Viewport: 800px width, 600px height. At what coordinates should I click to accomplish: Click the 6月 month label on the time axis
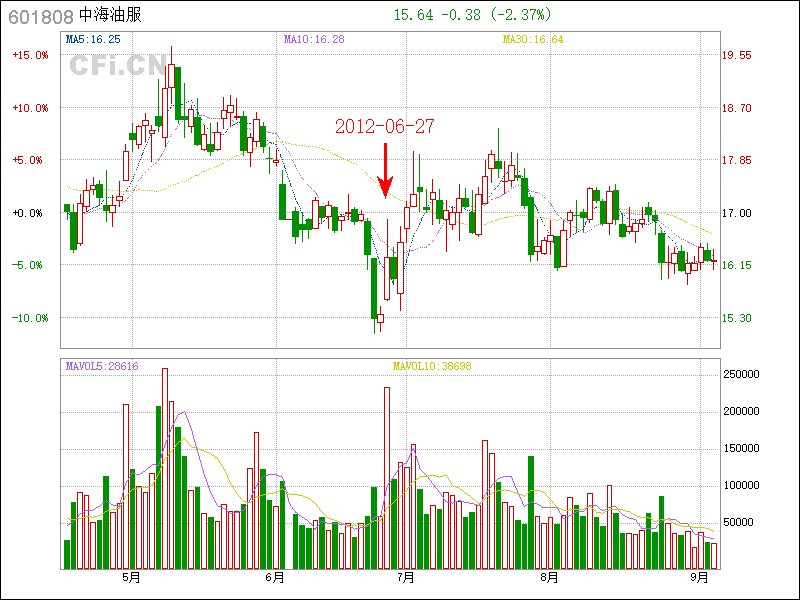coord(275,577)
